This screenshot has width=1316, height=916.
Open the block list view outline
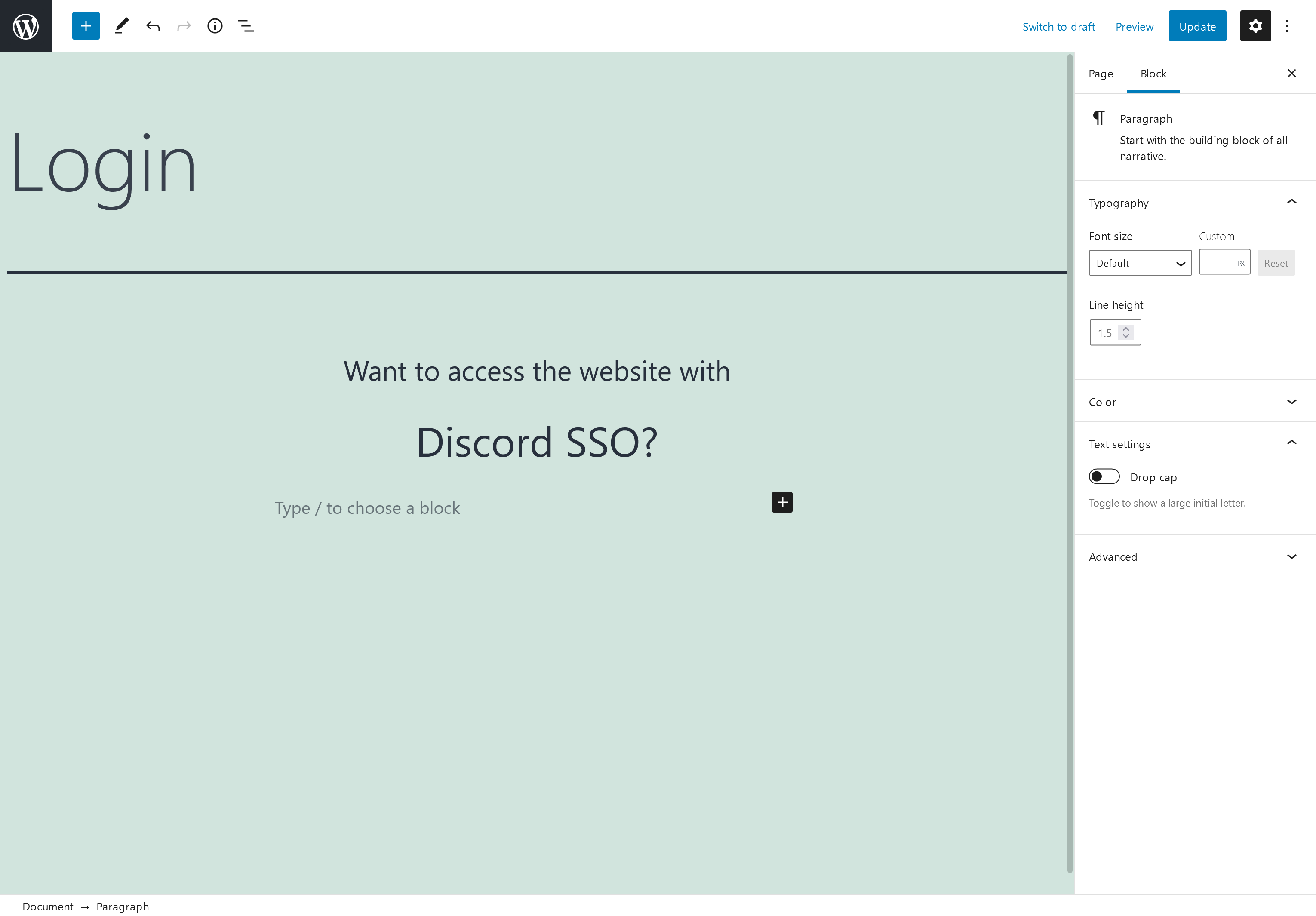click(x=246, y=26)
